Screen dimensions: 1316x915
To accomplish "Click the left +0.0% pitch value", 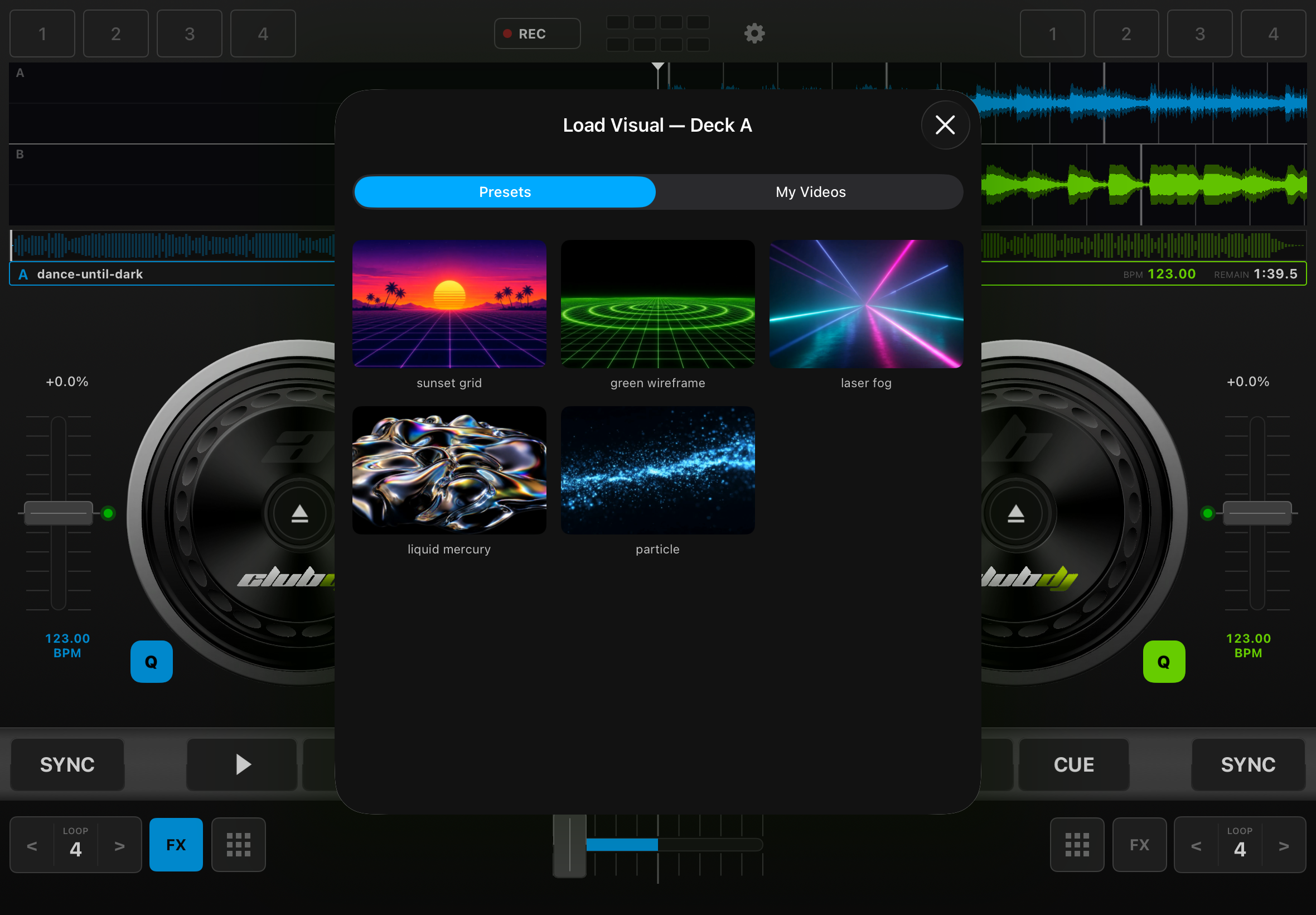I will pyautogui.click(x=67, y=382).
